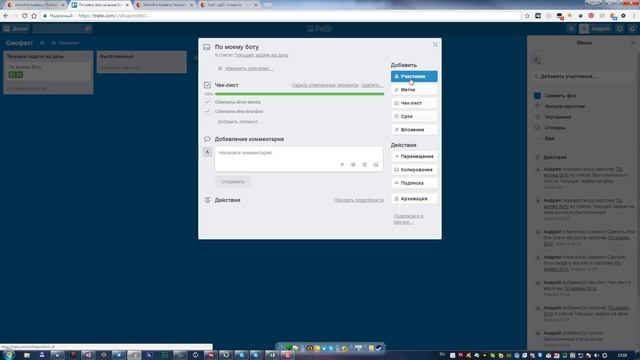Click the Копирование copy button
Screen dimensions: 640x360
point(414,170)
